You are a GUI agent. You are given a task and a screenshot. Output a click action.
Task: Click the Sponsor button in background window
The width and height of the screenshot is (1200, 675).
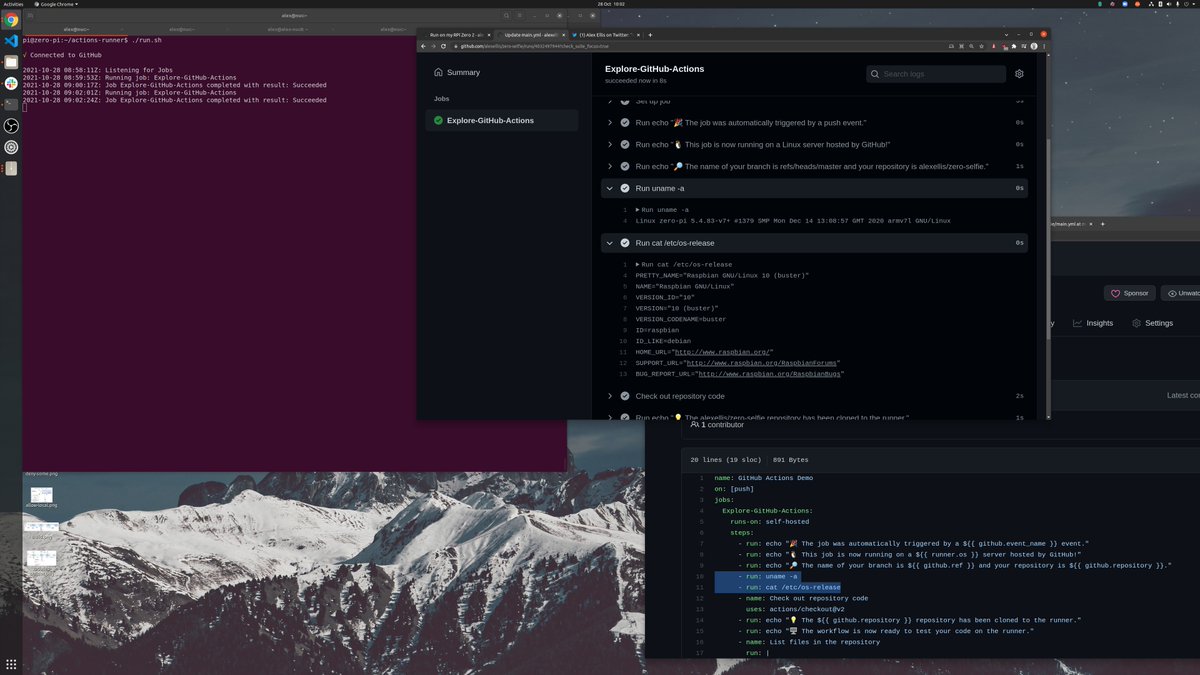[x=1129, y=293]
